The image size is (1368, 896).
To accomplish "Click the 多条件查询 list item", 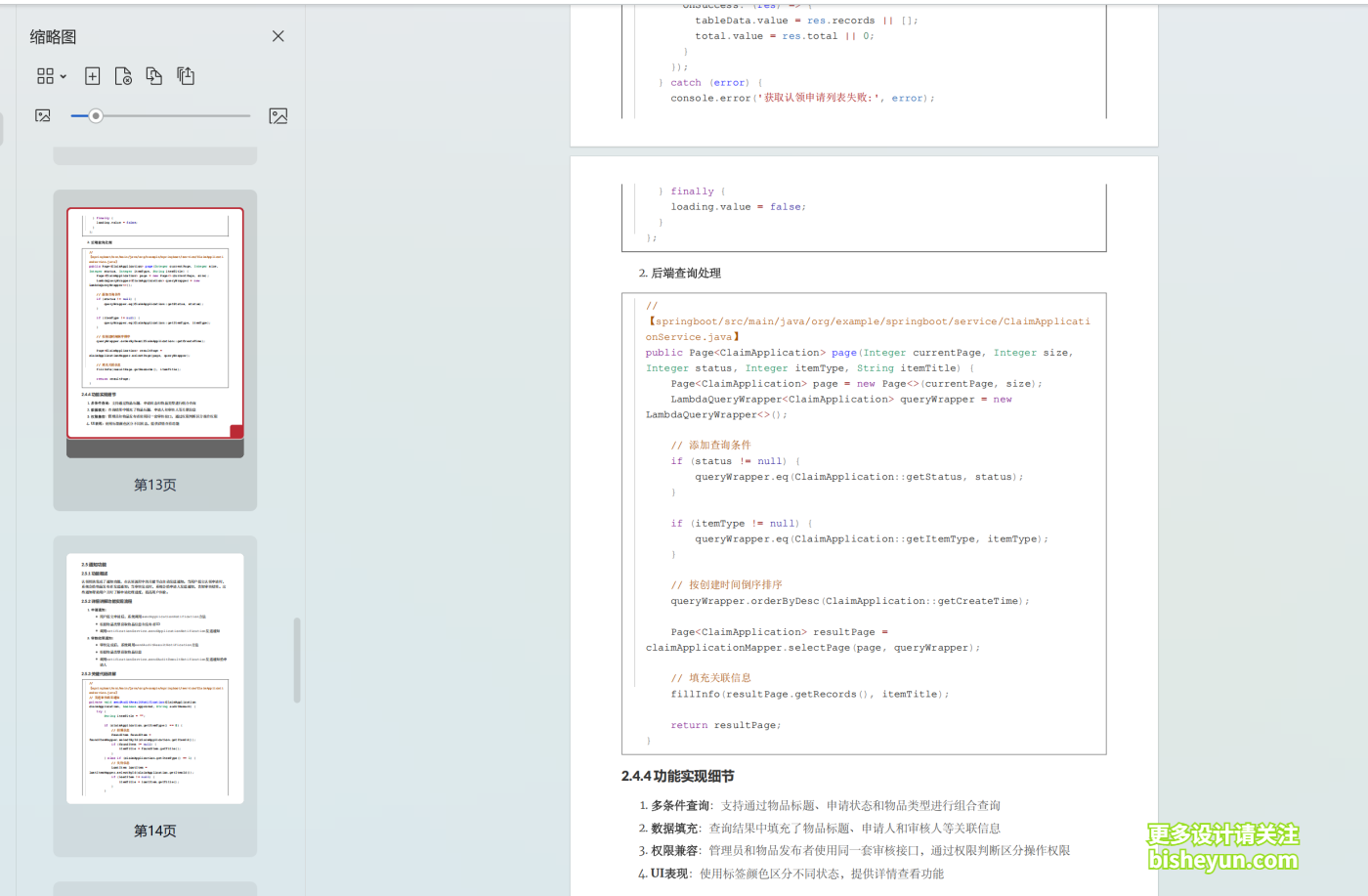I will pyautogui.click(x=820, y=806).
